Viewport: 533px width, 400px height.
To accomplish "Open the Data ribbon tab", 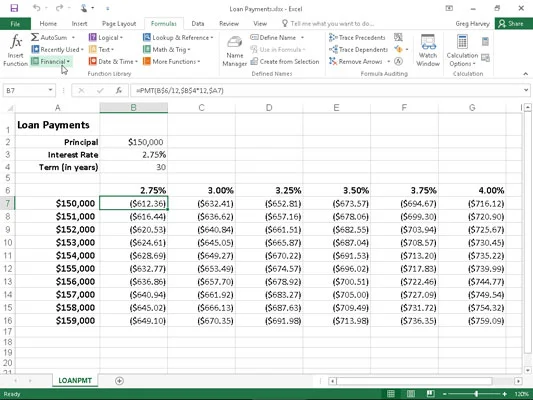I will (197, 23).
